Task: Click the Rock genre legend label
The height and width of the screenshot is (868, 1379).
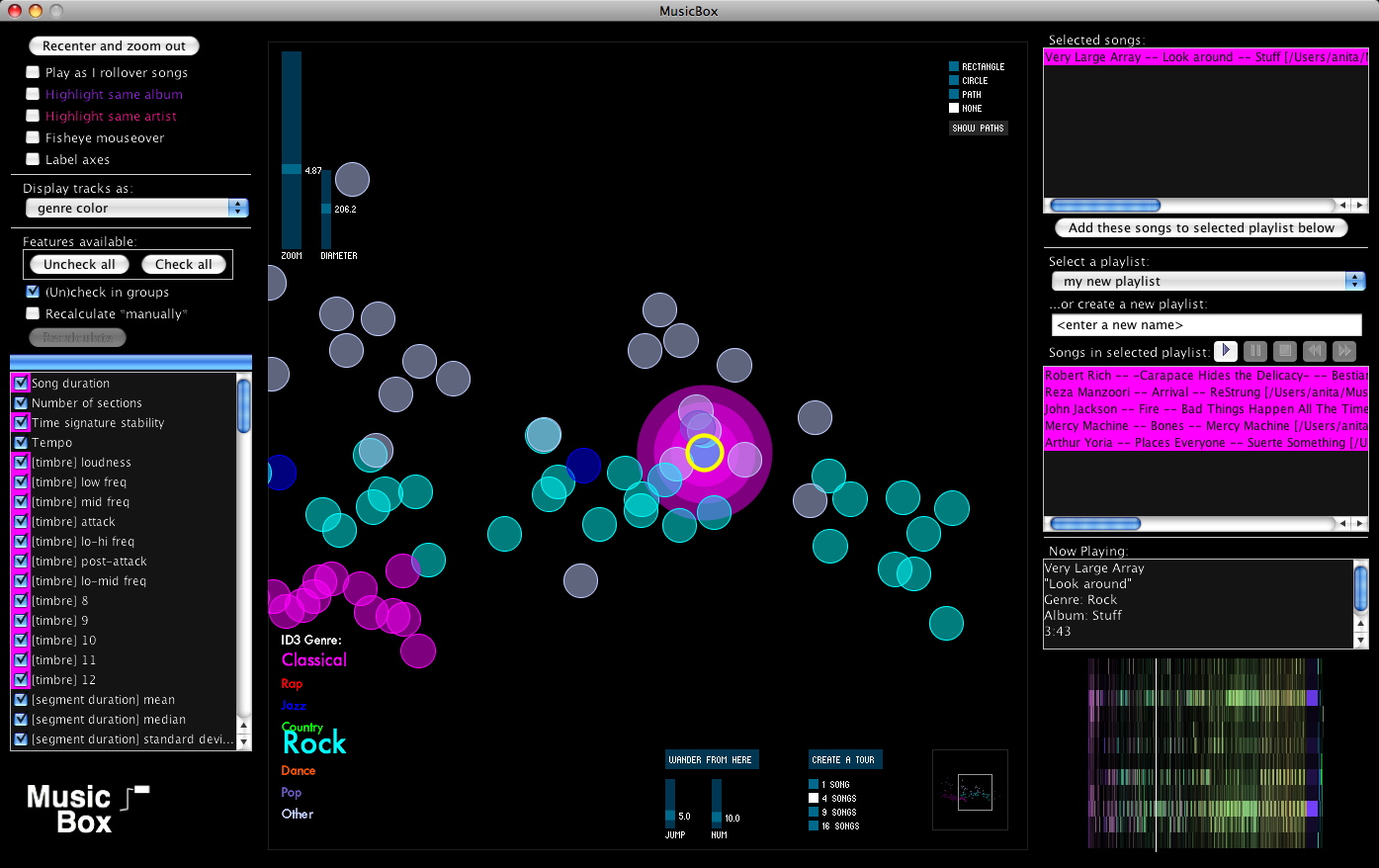Action: click(x=314, y=742)
